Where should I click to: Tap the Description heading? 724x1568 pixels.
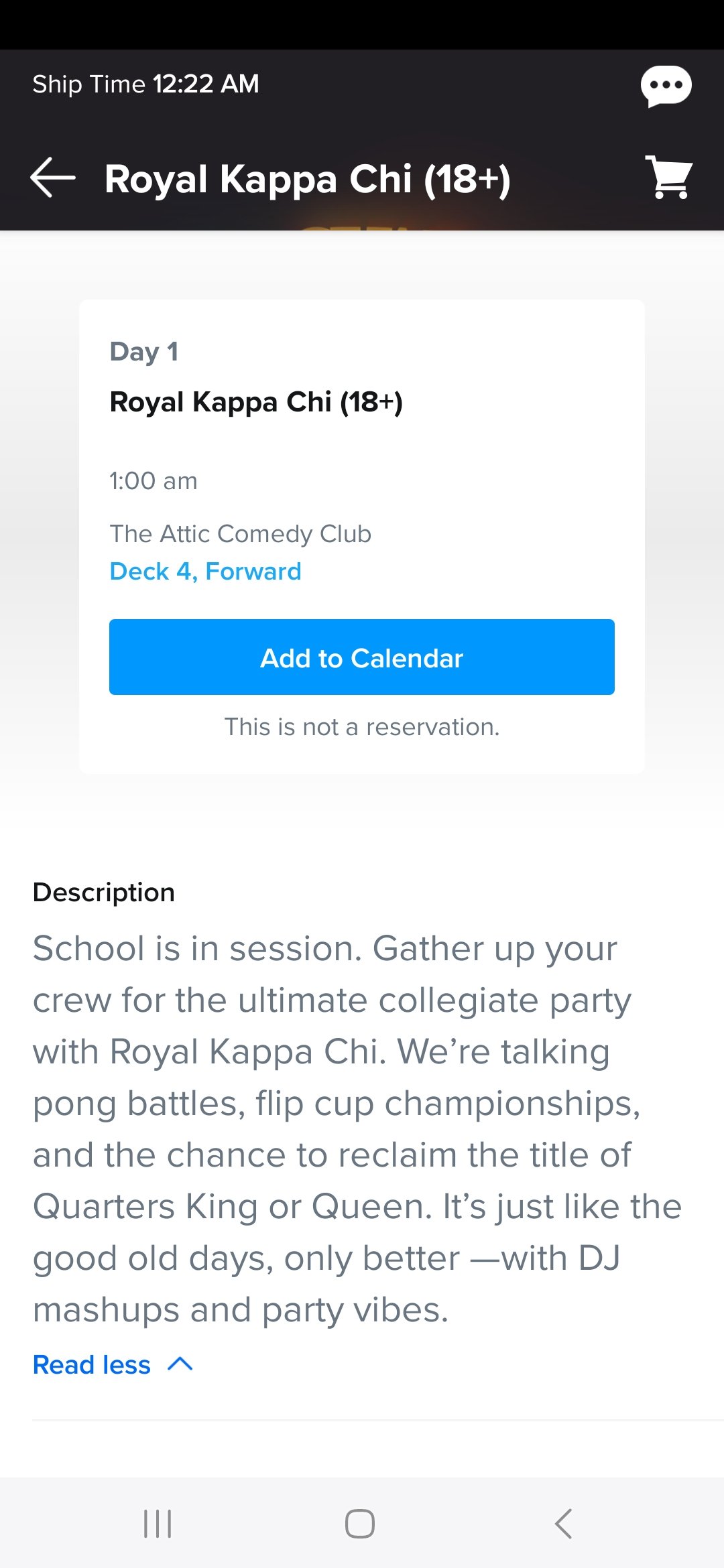(104, 893)
